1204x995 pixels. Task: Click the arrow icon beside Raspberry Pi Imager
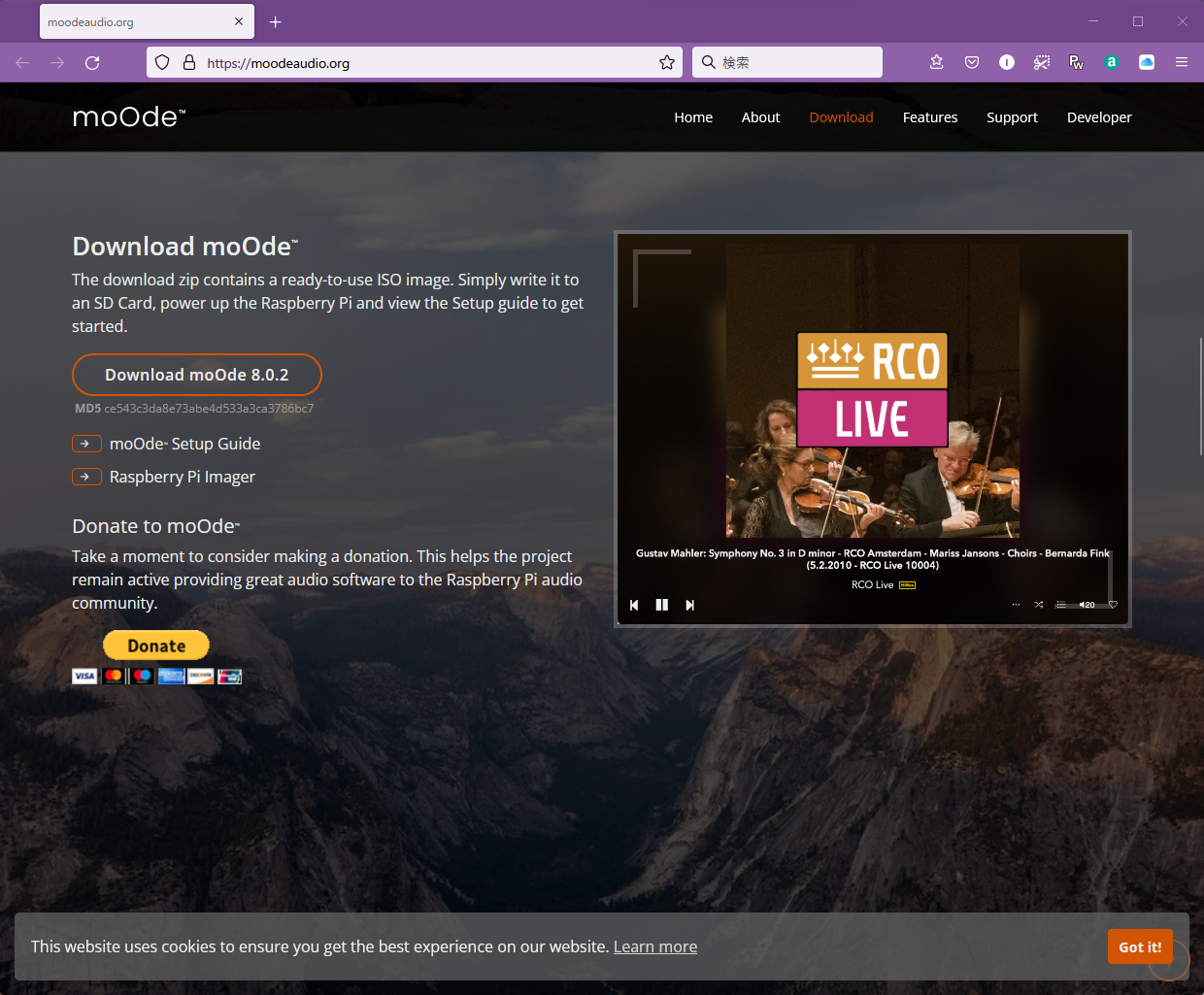[86, 477]
